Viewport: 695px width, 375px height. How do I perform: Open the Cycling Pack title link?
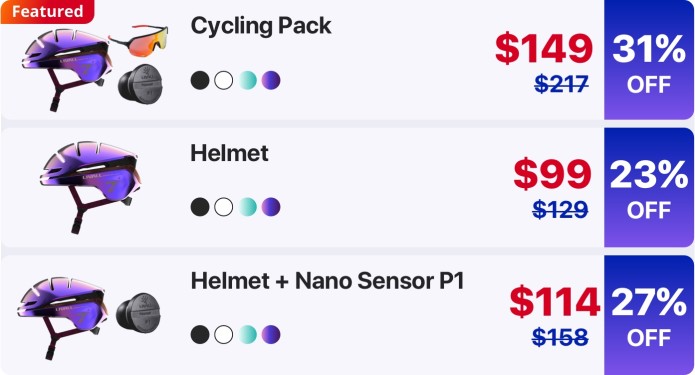coord(261,26)
